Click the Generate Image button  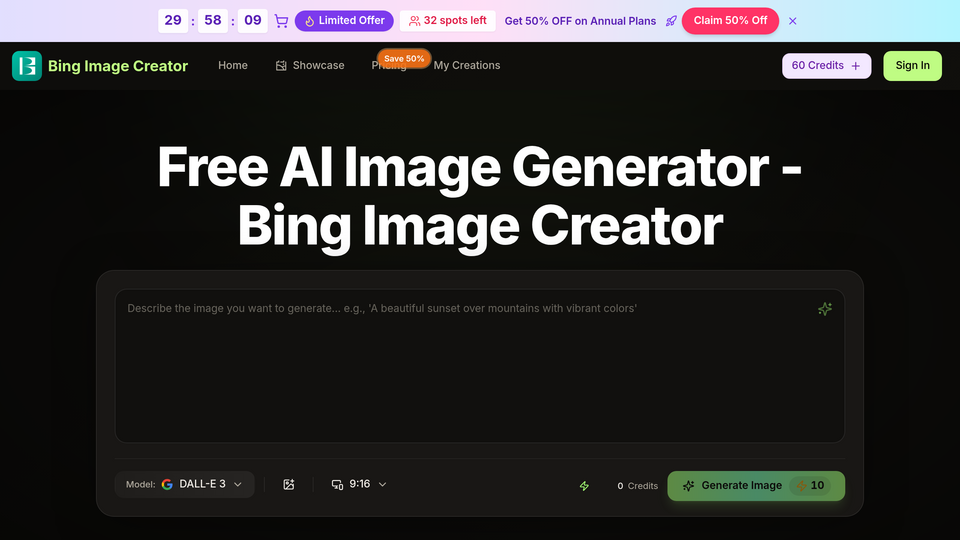pyautogui.click(x=756, y=486)
